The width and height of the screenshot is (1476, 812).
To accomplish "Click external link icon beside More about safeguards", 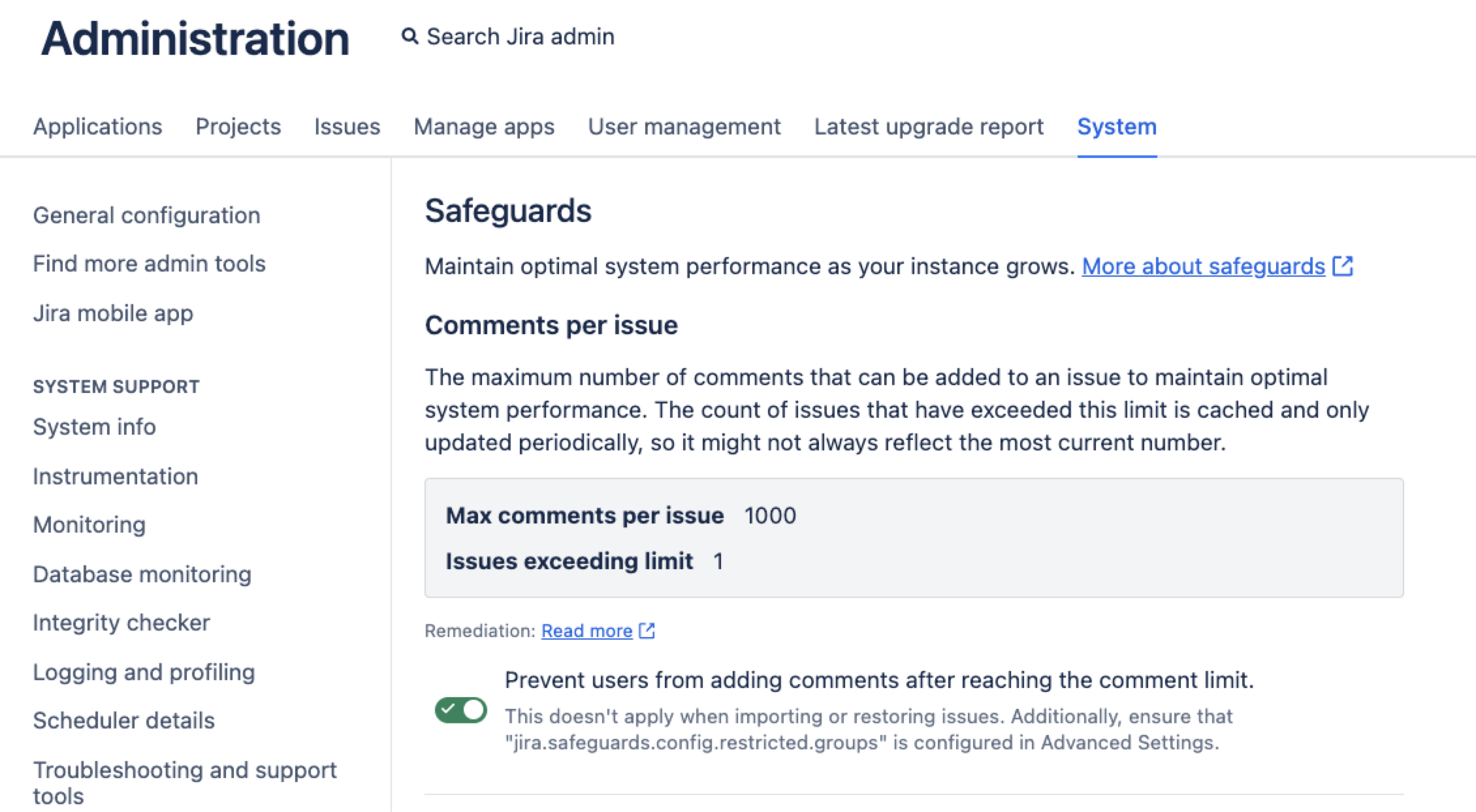I will [1343, 266].
